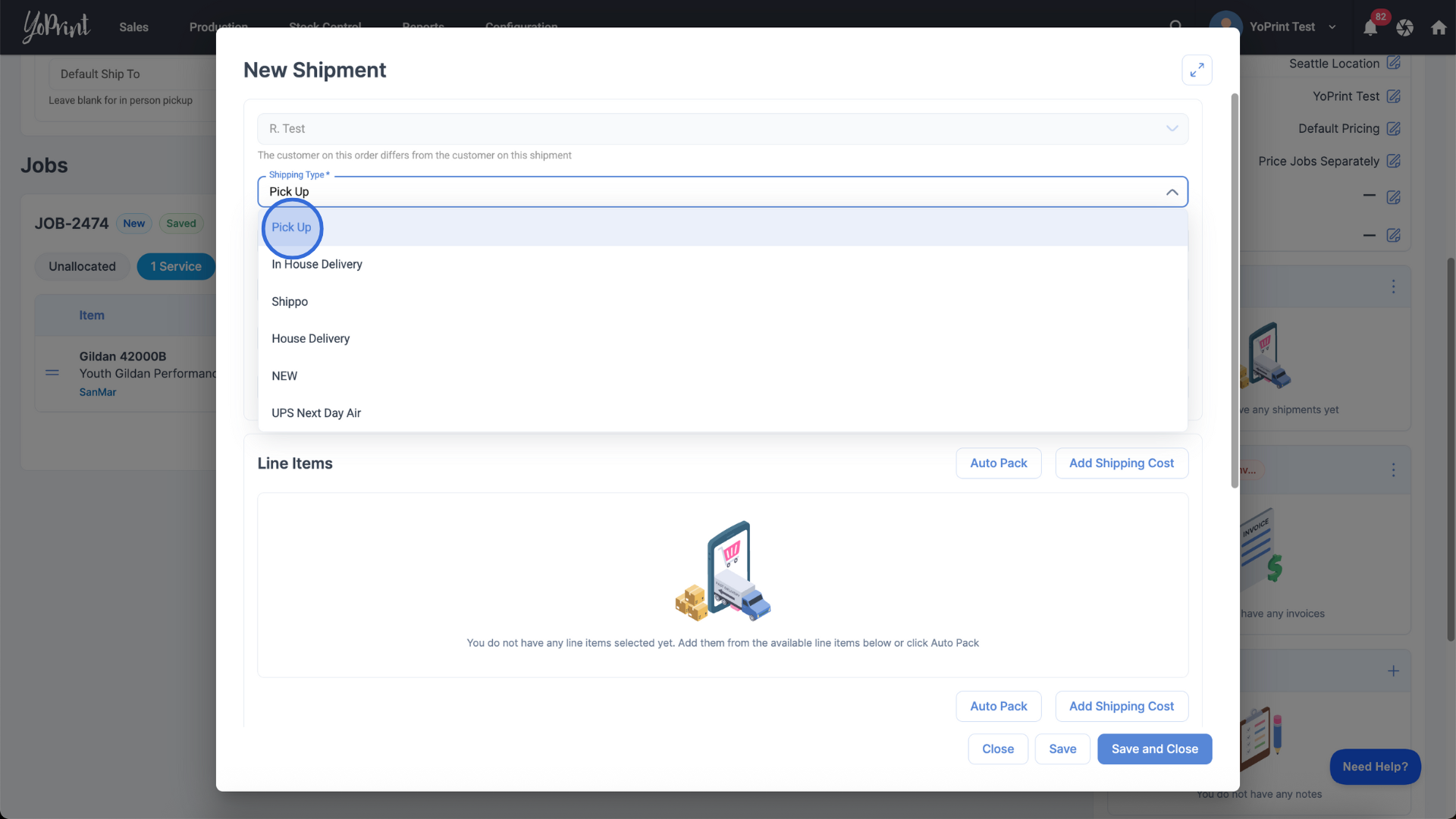The height and width of the screenshot is (819, 1456).
Task: Expand the YoPrint Test user menu
Action: tap(1332, 27)
